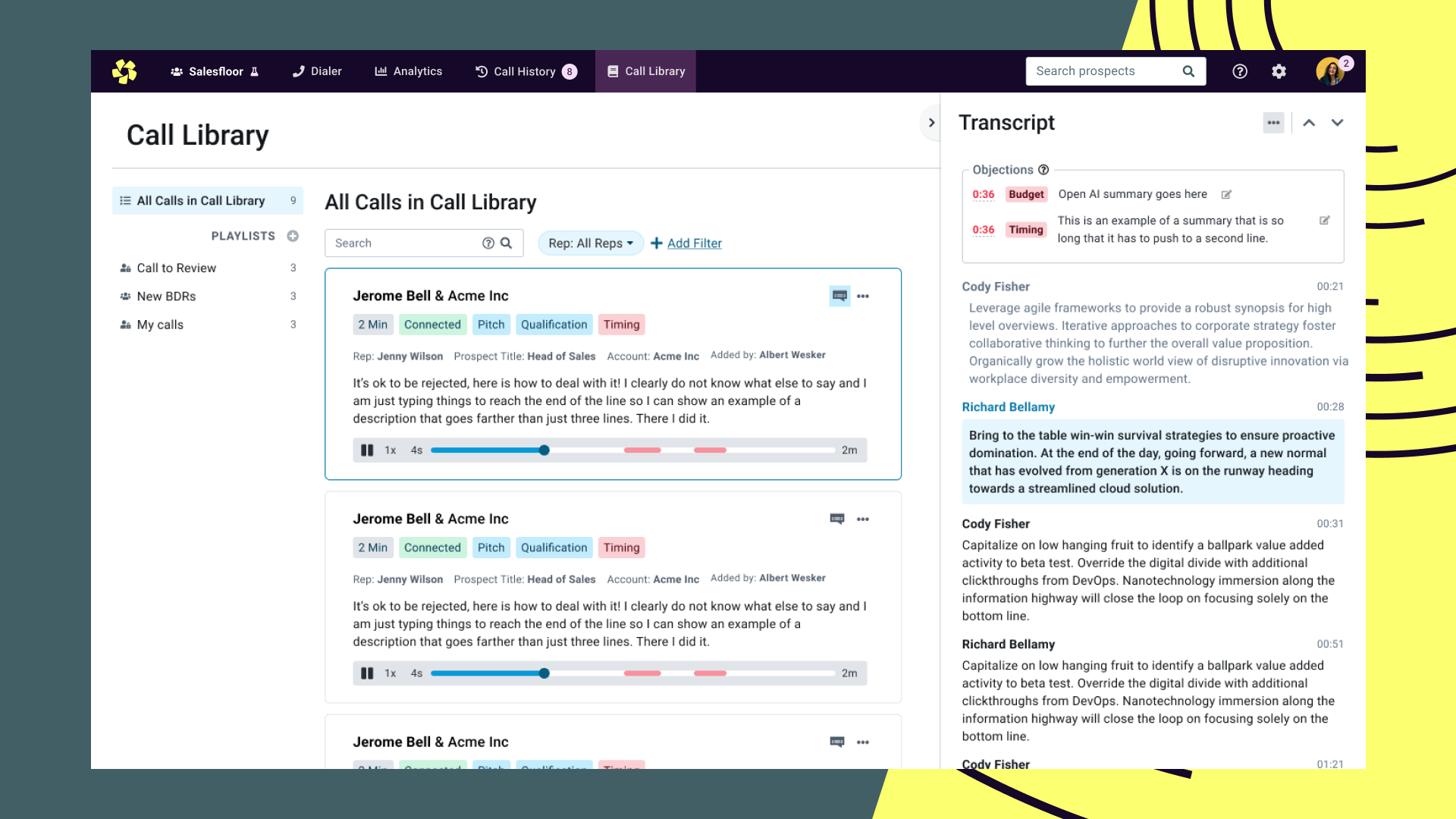Open the help question mark icon in navbar
The image size is (1456, 819).
pos(1240,71)
